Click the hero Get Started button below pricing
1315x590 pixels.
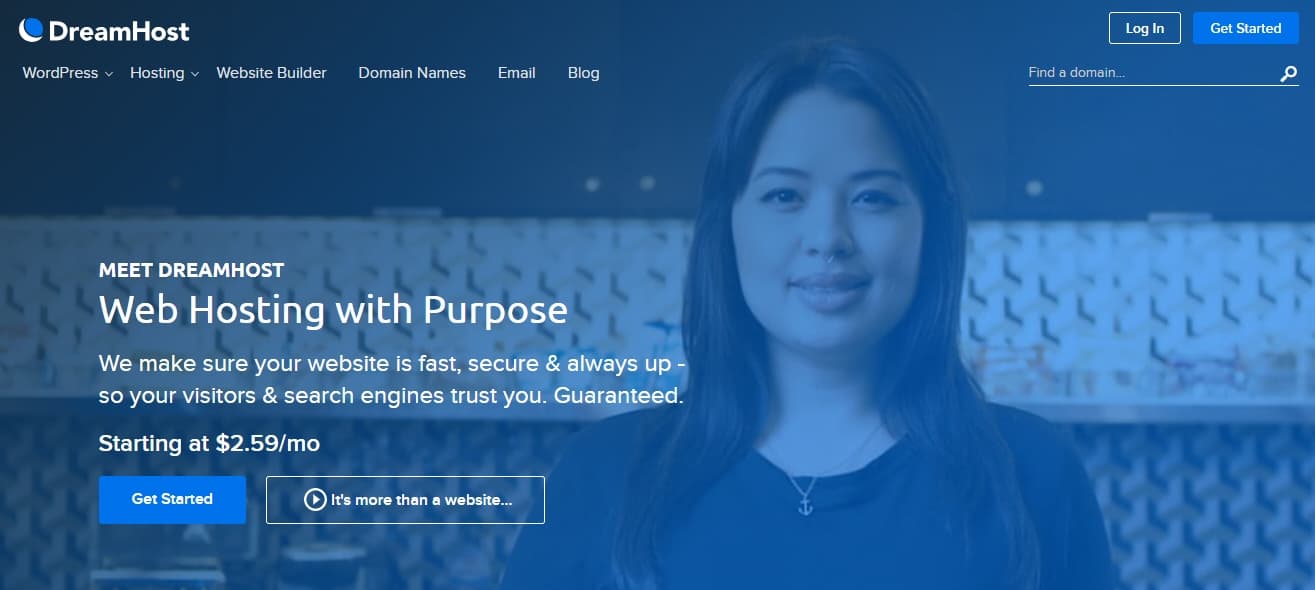pyautogui.click(x=172, y=499)
